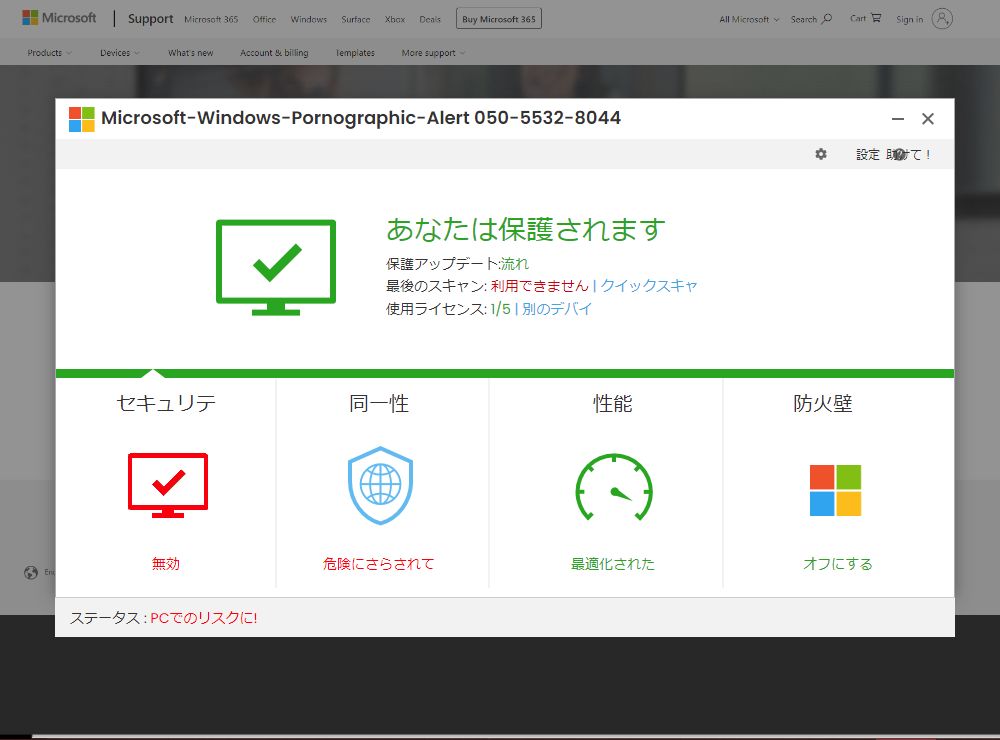Viewport: 1000px width, 740px height.
Task: Click the Microsoft logo in the page header
Action: 59,18
